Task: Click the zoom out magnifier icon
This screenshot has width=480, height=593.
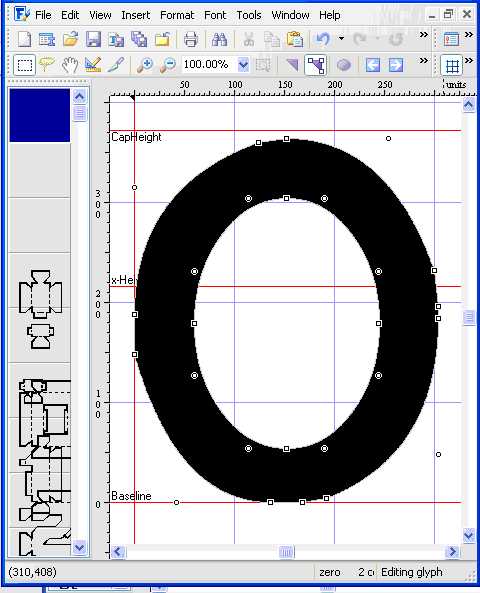Action: (168, 65)
